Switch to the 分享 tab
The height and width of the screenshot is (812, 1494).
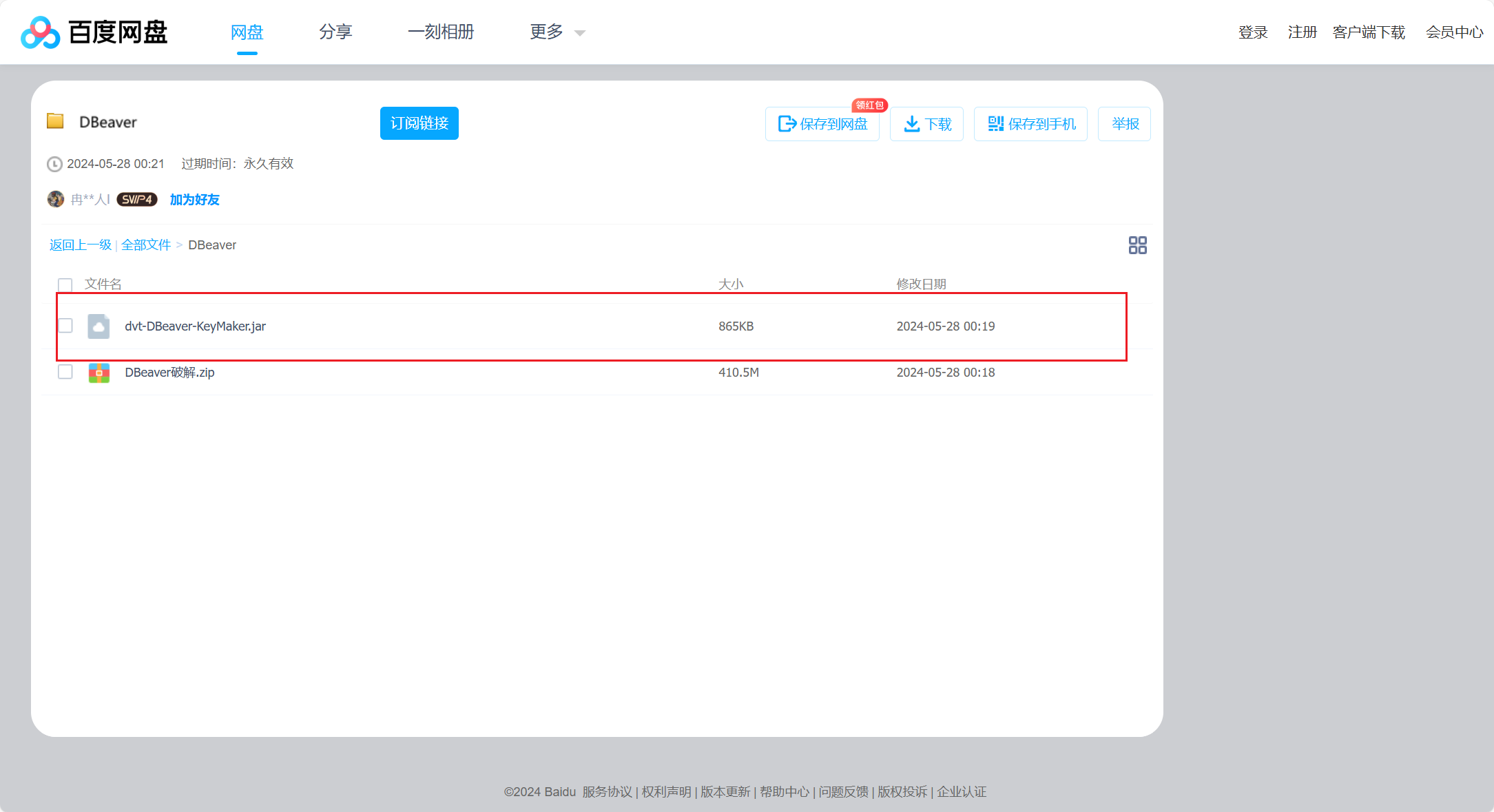coord(335,32)
